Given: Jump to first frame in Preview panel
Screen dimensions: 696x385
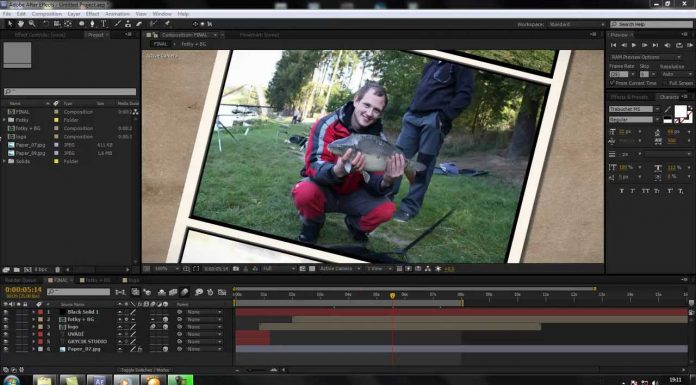Looking at the screenshot, I should coord(613,45).
